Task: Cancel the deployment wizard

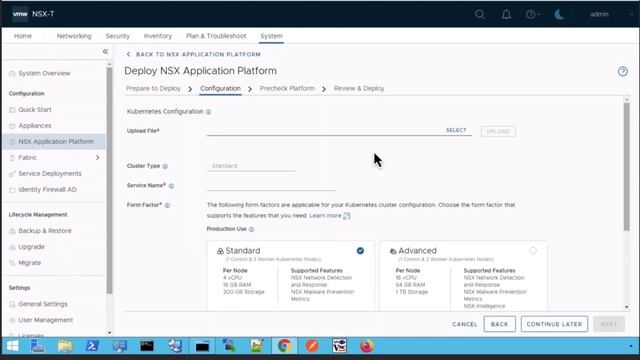Action: pyautogui.click(x=464, y=324)
